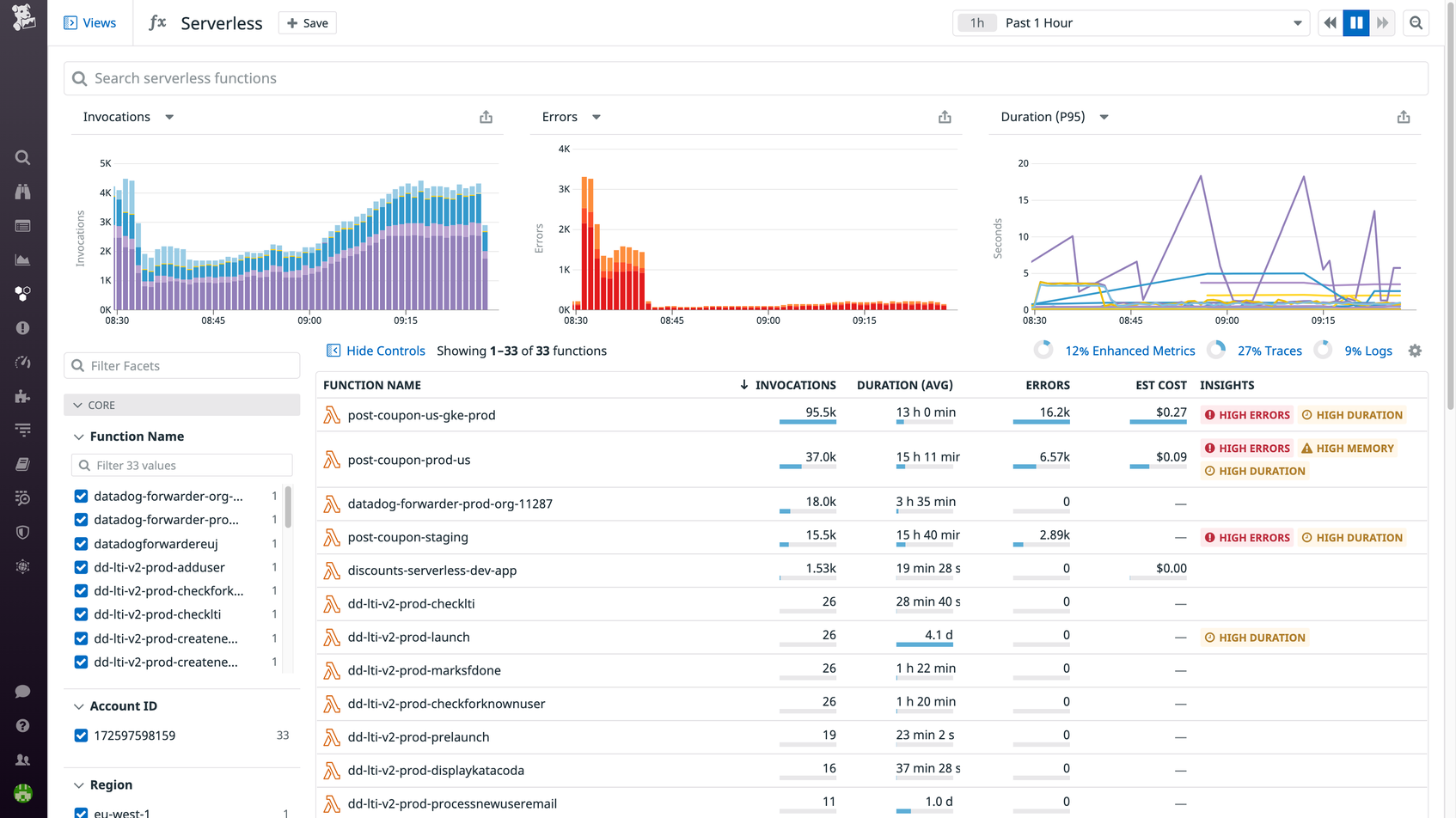Screen dimensions: 1456x818
Task: Open the Errors chart metric dropdown
Action: (x=596, y=116)
